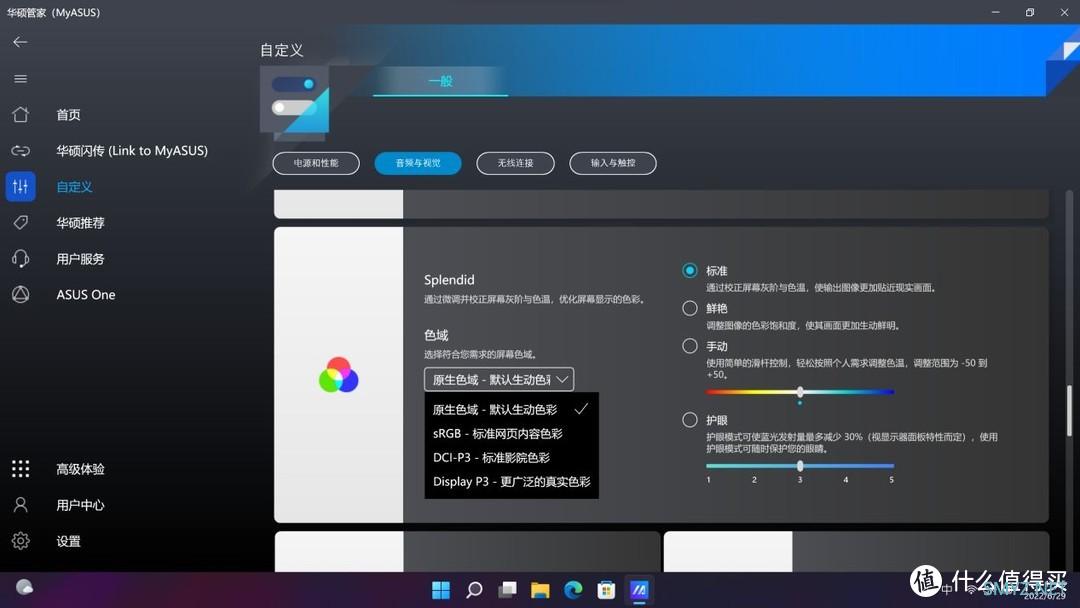The height and width of the screenshot is (608, 1080).
Task: Select the 手动 manual mode
Action: click(689, 346)
